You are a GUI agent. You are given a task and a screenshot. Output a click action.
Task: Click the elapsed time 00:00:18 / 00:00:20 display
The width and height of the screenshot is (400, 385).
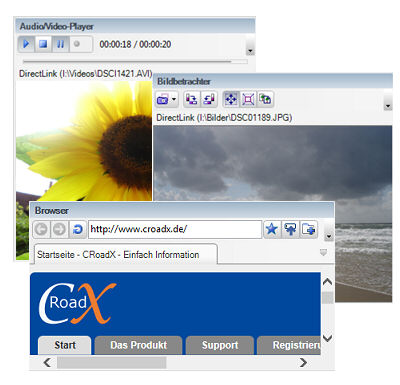135,44
